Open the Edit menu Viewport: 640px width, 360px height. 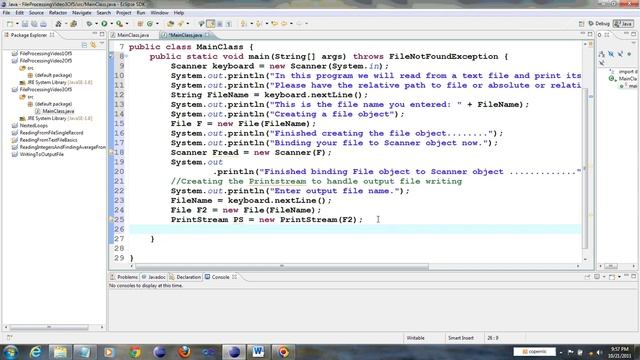tap(19, 13)
